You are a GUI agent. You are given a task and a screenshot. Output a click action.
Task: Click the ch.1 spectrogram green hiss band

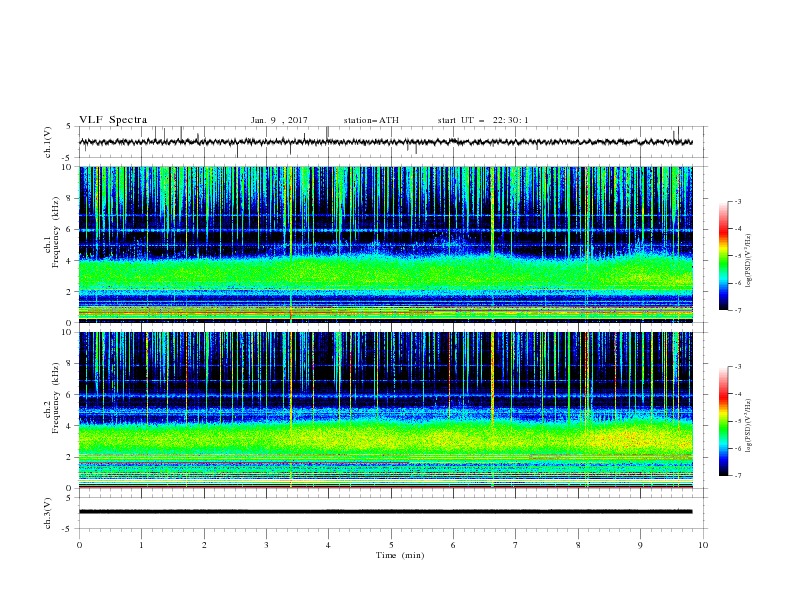[x=385, y=274]
